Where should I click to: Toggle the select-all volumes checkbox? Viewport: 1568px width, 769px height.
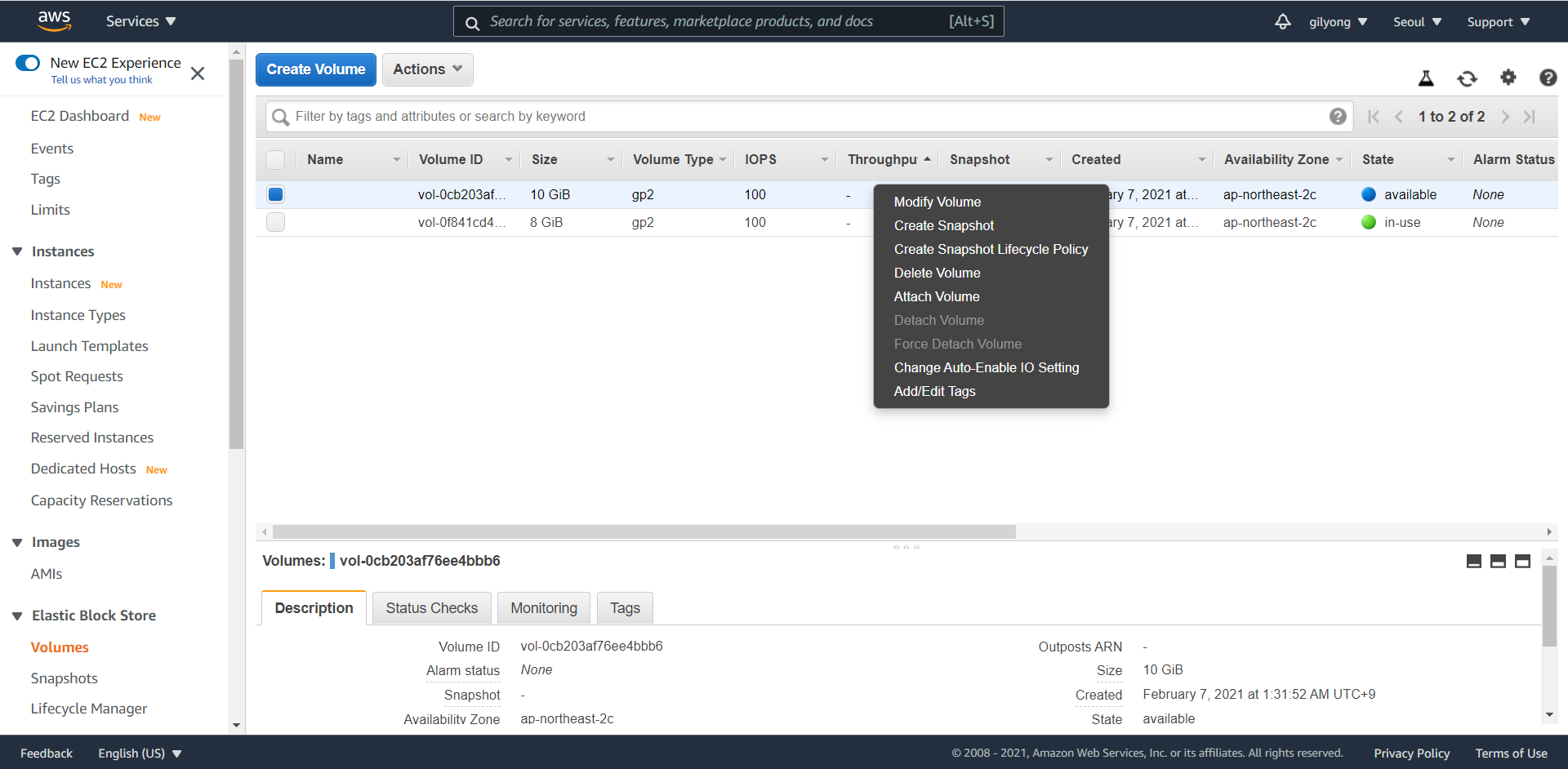click(275, 160)
